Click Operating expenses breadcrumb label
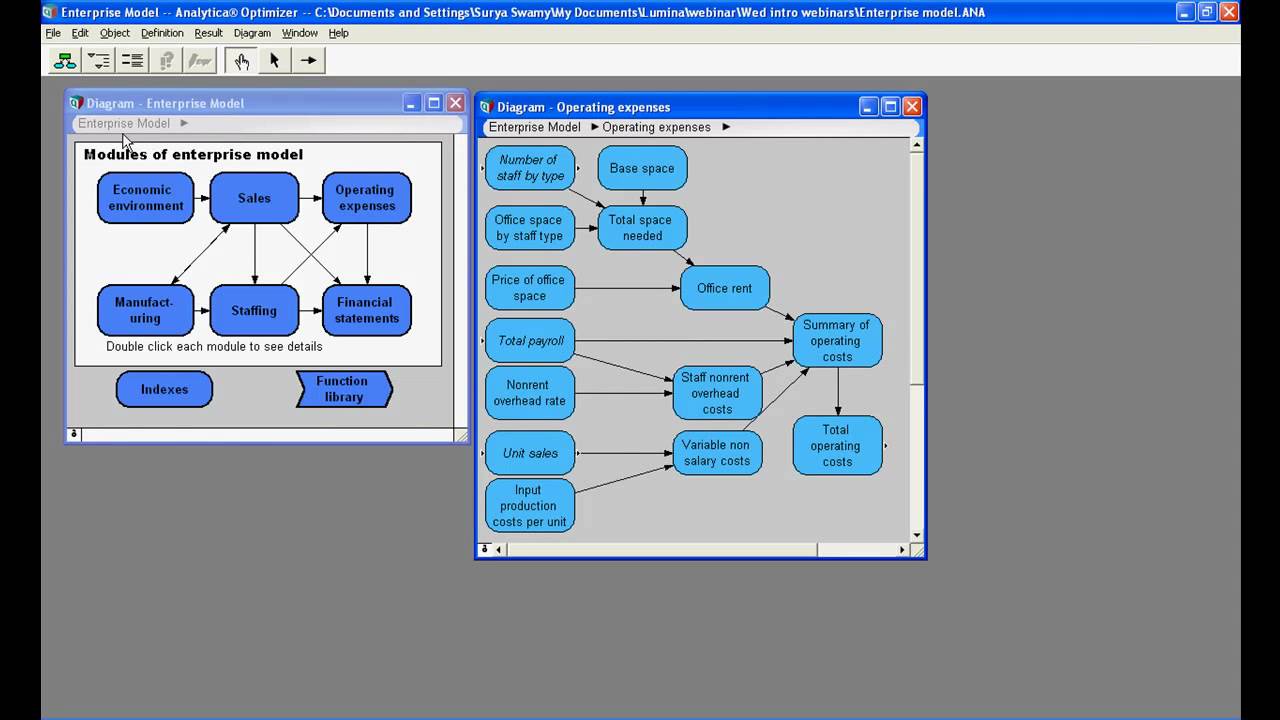This screenshot has height=720, width=1280. coord(656,127)
